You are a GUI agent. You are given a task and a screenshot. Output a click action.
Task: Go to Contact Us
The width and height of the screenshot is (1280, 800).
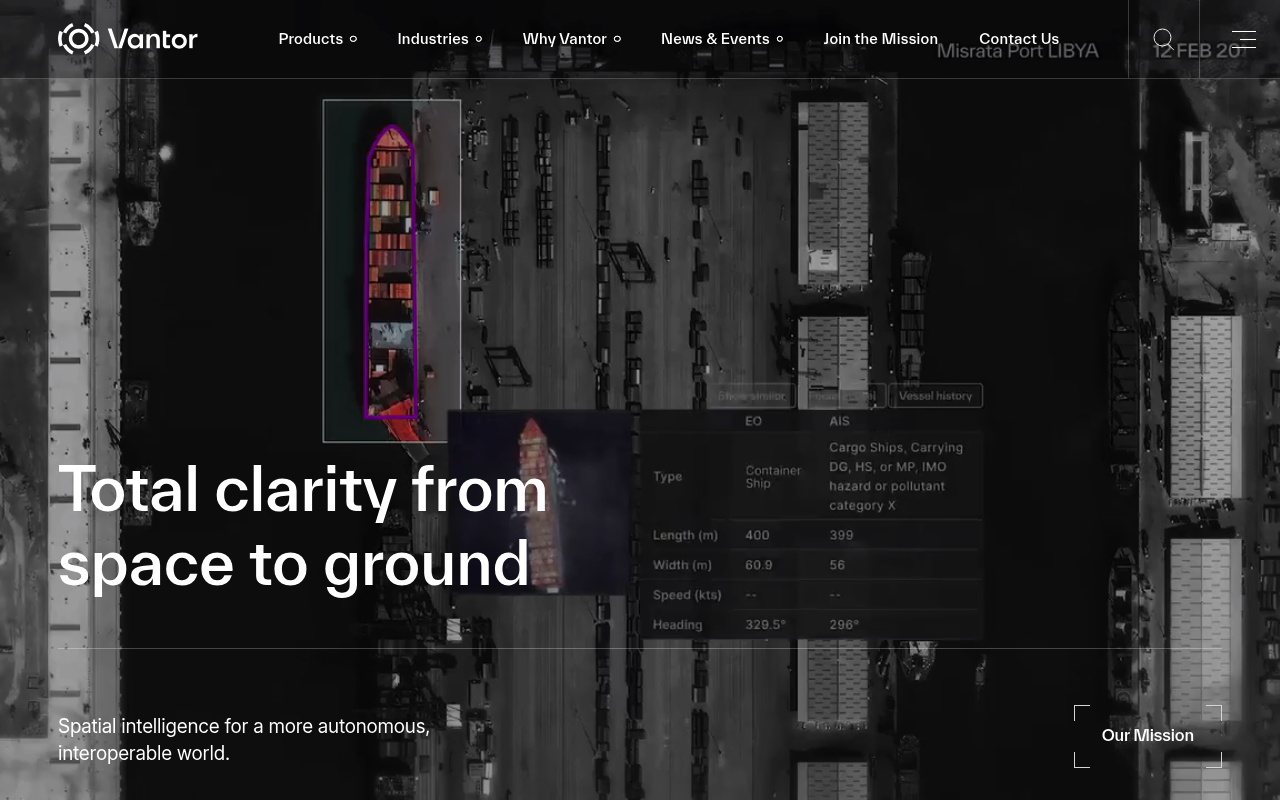point(1019,39)
